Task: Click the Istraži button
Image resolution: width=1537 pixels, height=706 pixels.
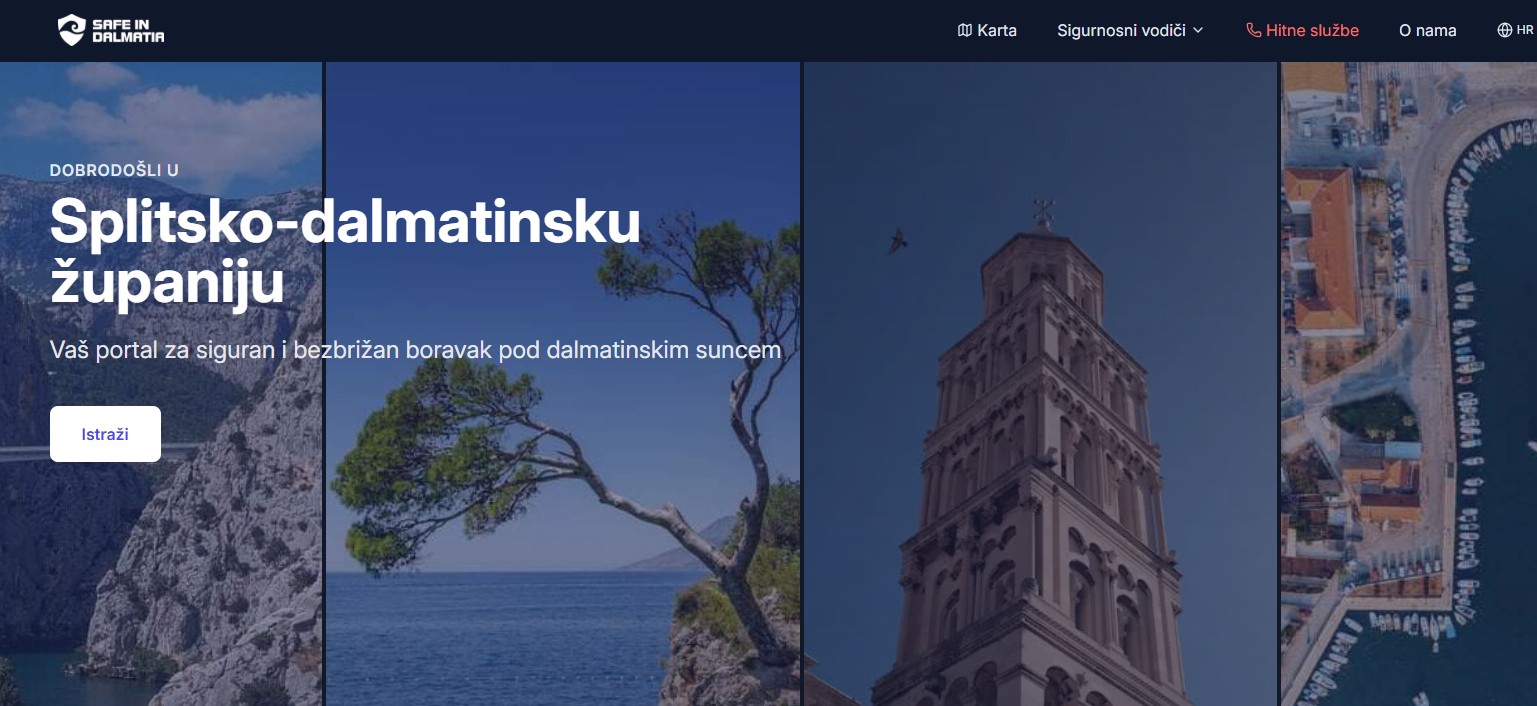Action: tap(105, 434)
